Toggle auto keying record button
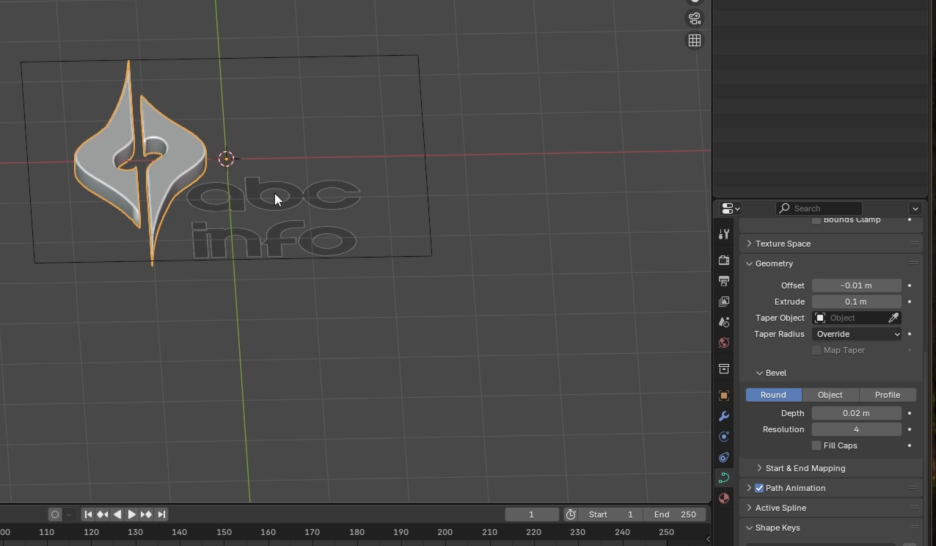Screen dimensions: 936x546 point(55,514)
